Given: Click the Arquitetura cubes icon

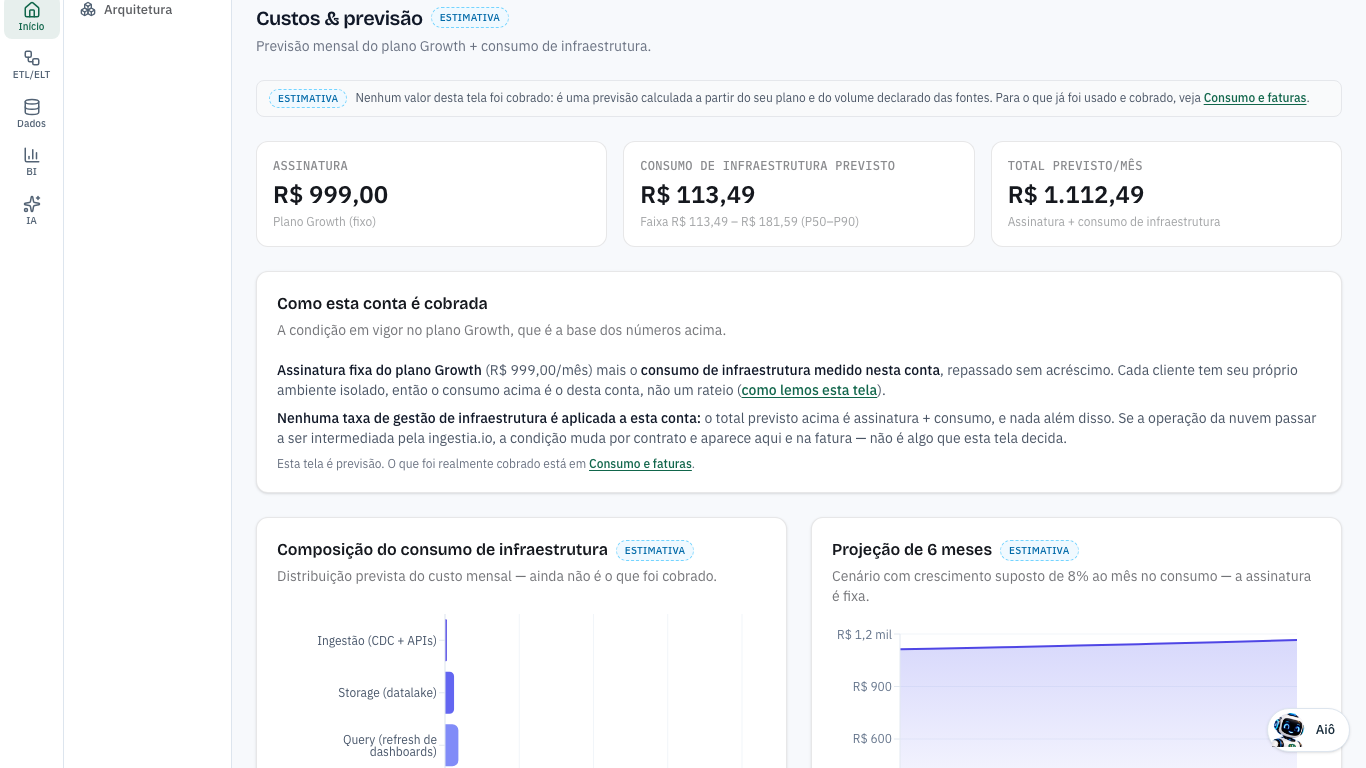Looking at the screenshot, I should tap(88, 10).
